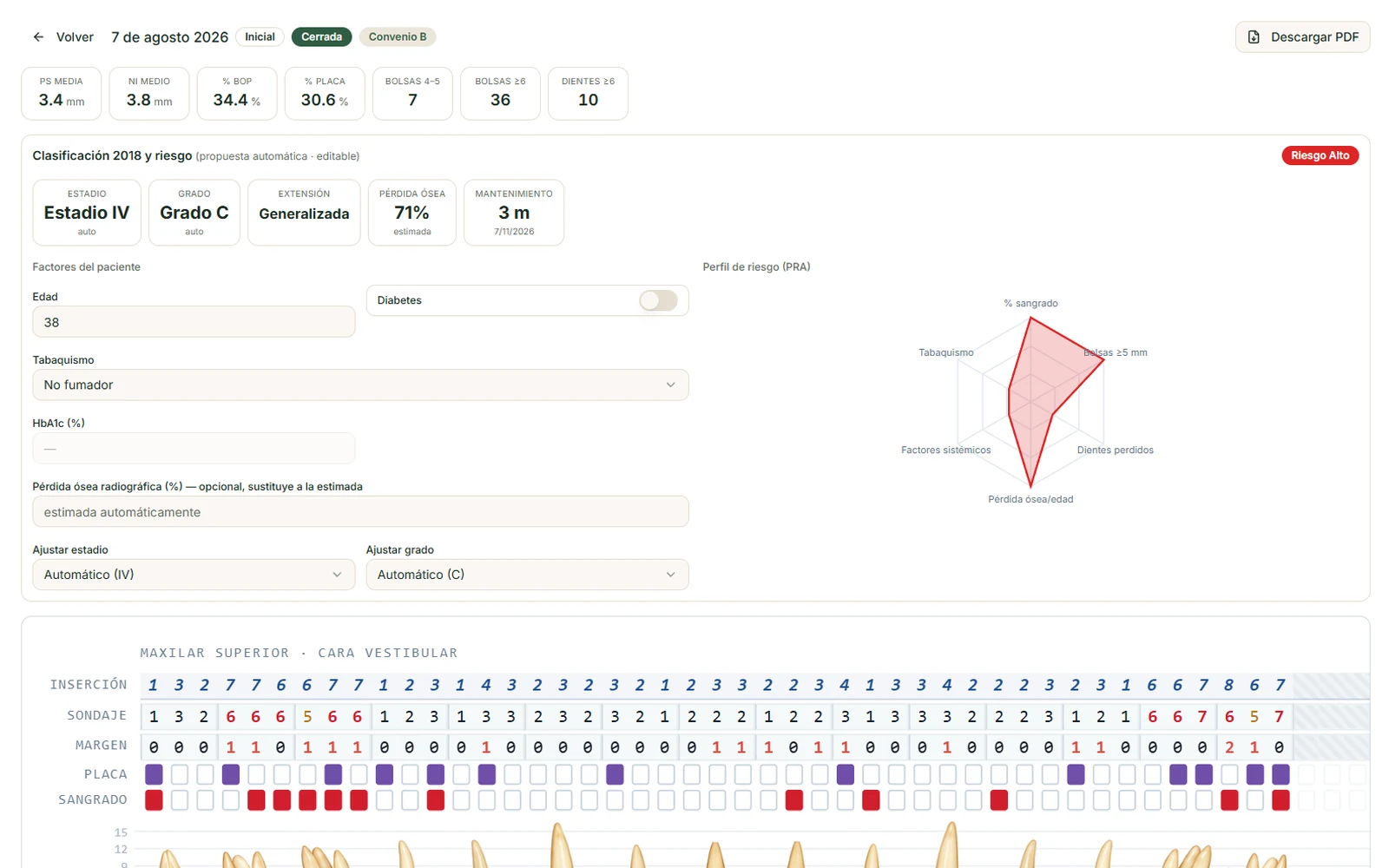1389x868 pixels.
Task: Click the 'Factores del paciente' heading
Action: click(86, 266)
